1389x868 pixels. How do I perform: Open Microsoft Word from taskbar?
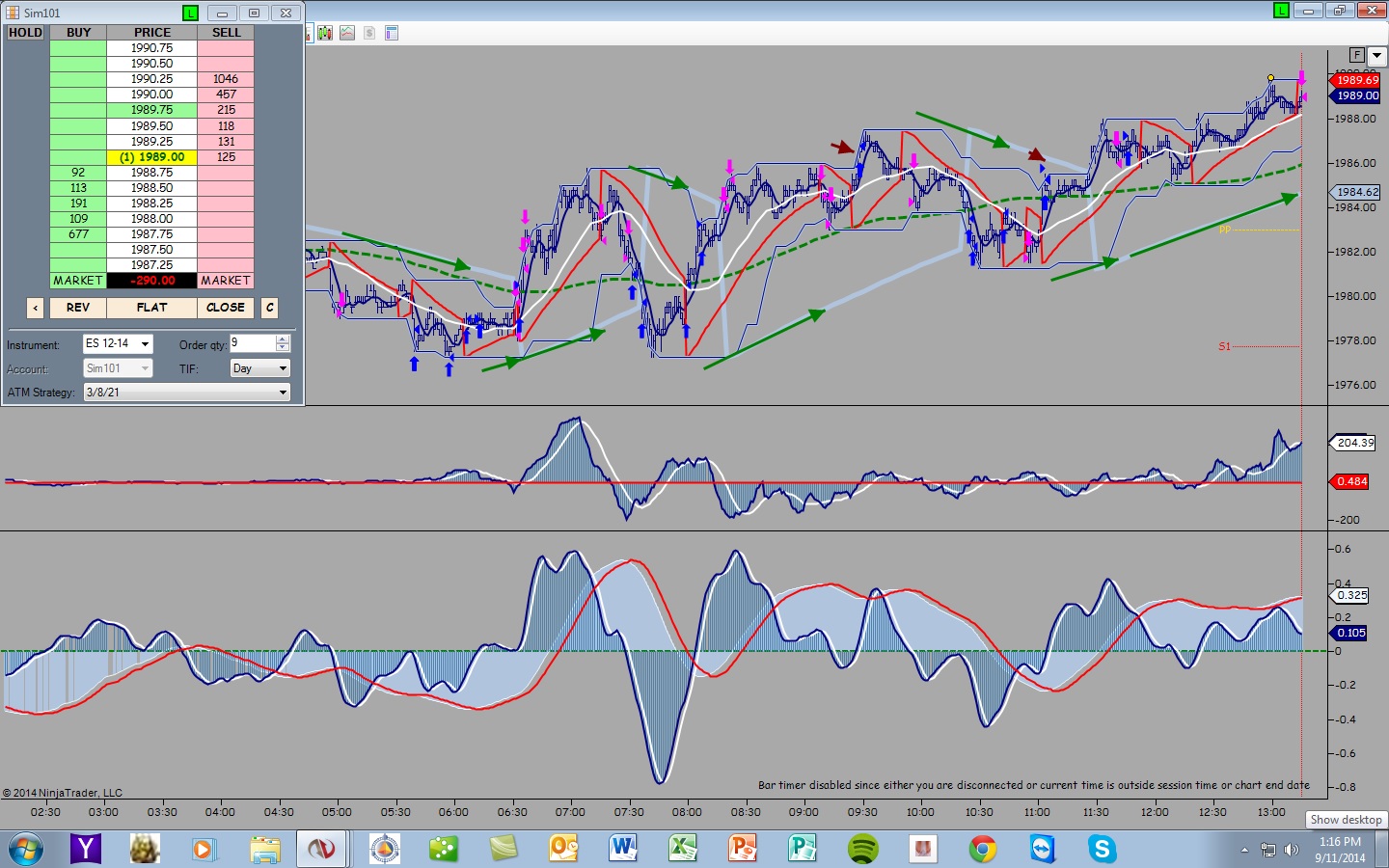[623, 849]
